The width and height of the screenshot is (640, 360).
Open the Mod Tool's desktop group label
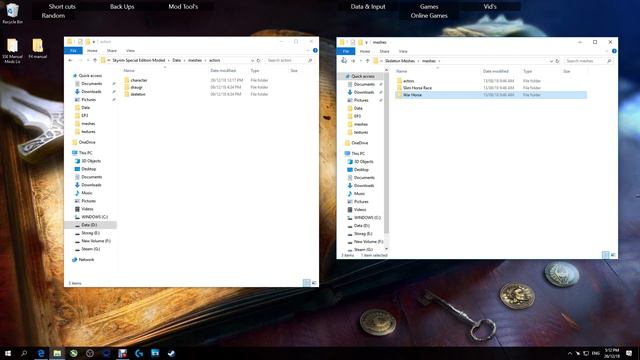click(183, 7)
